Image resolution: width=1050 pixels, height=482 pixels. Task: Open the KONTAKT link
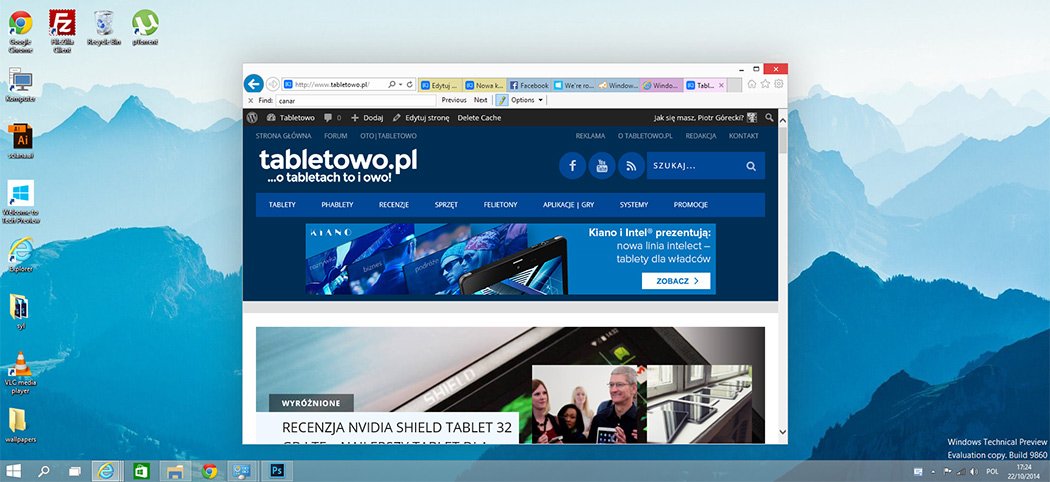click(x=743, y=136)
